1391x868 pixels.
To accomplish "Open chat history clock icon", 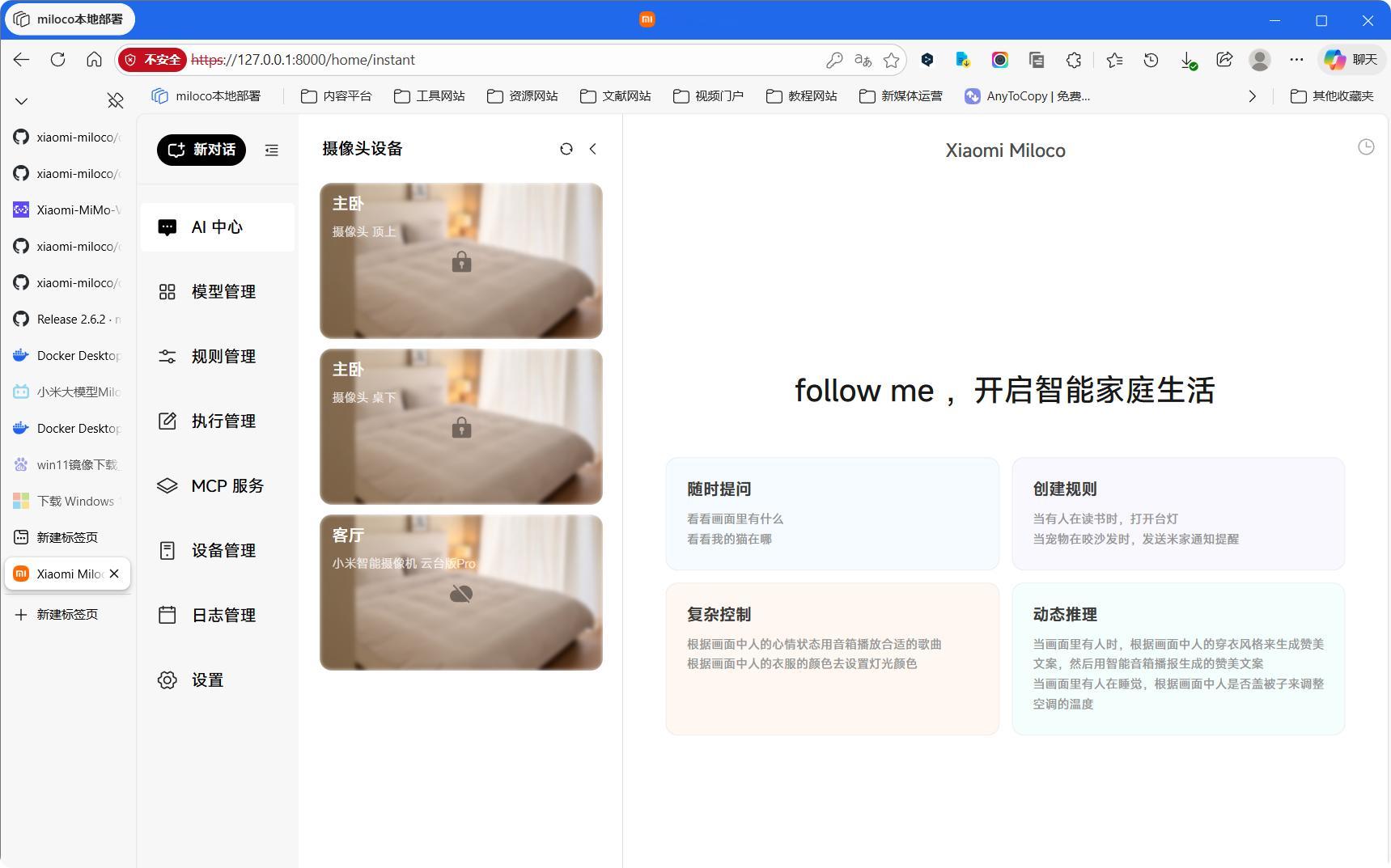I will pyautogui.click(x=1366, y=147).
